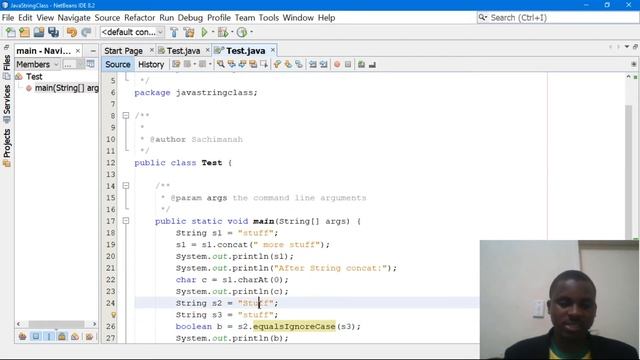
Task: Click the Shift Line Right icon
Action: (x=324, y=64)
